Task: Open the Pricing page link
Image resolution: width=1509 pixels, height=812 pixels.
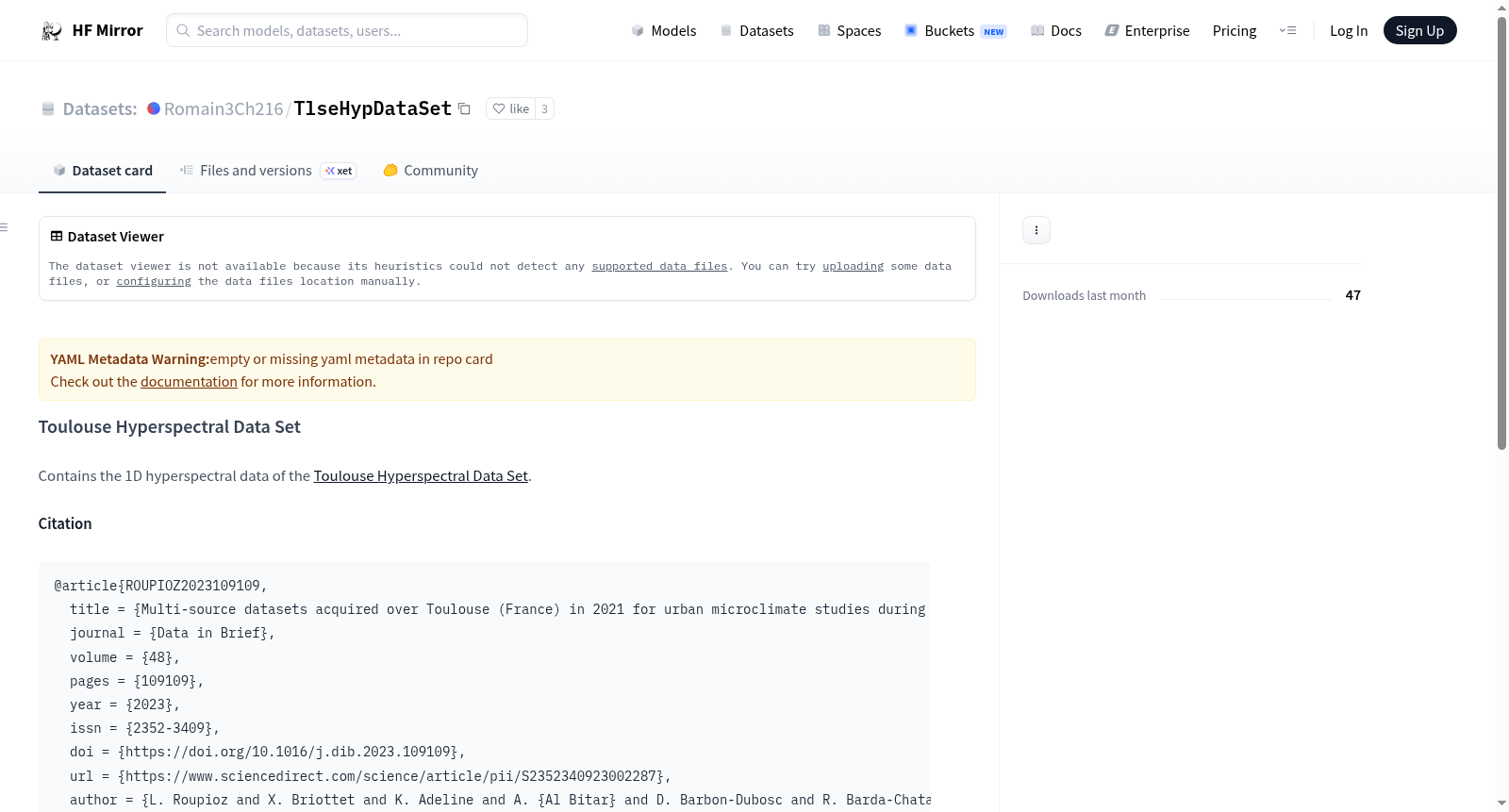Action: [1235, 30]
